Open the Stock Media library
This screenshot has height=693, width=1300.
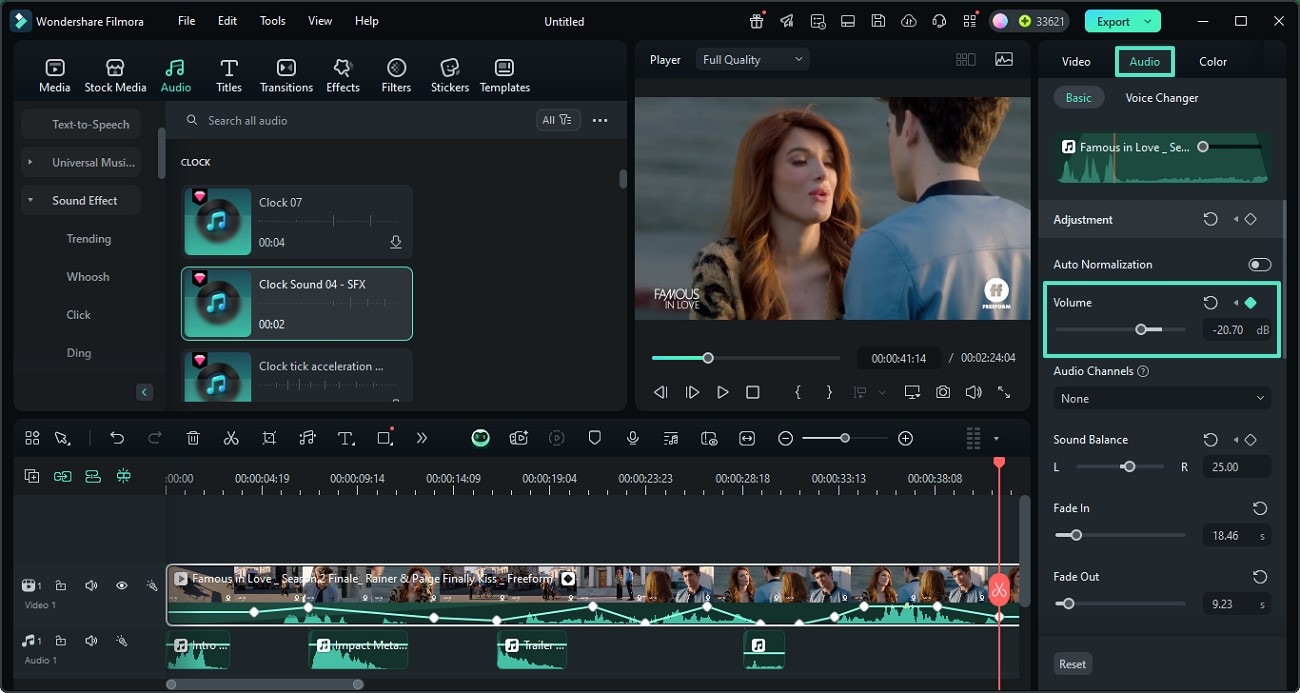(x=115, y=76)
